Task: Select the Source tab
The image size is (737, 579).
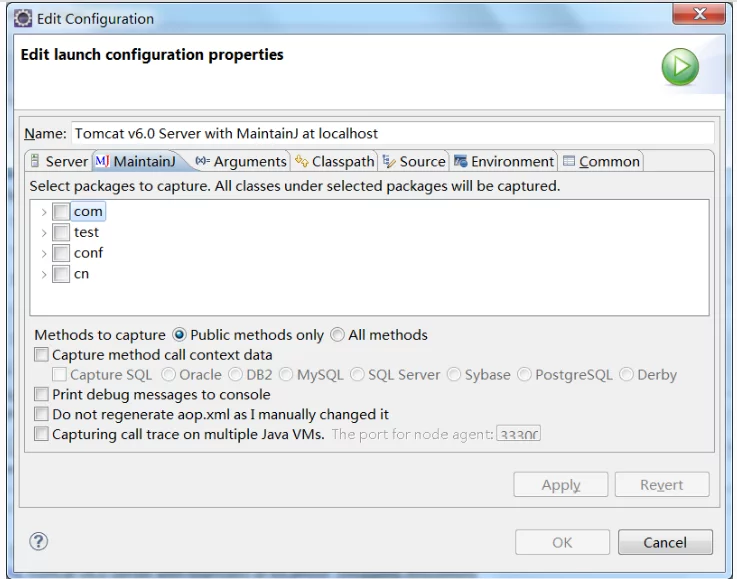Action: (x=414, y=161)
